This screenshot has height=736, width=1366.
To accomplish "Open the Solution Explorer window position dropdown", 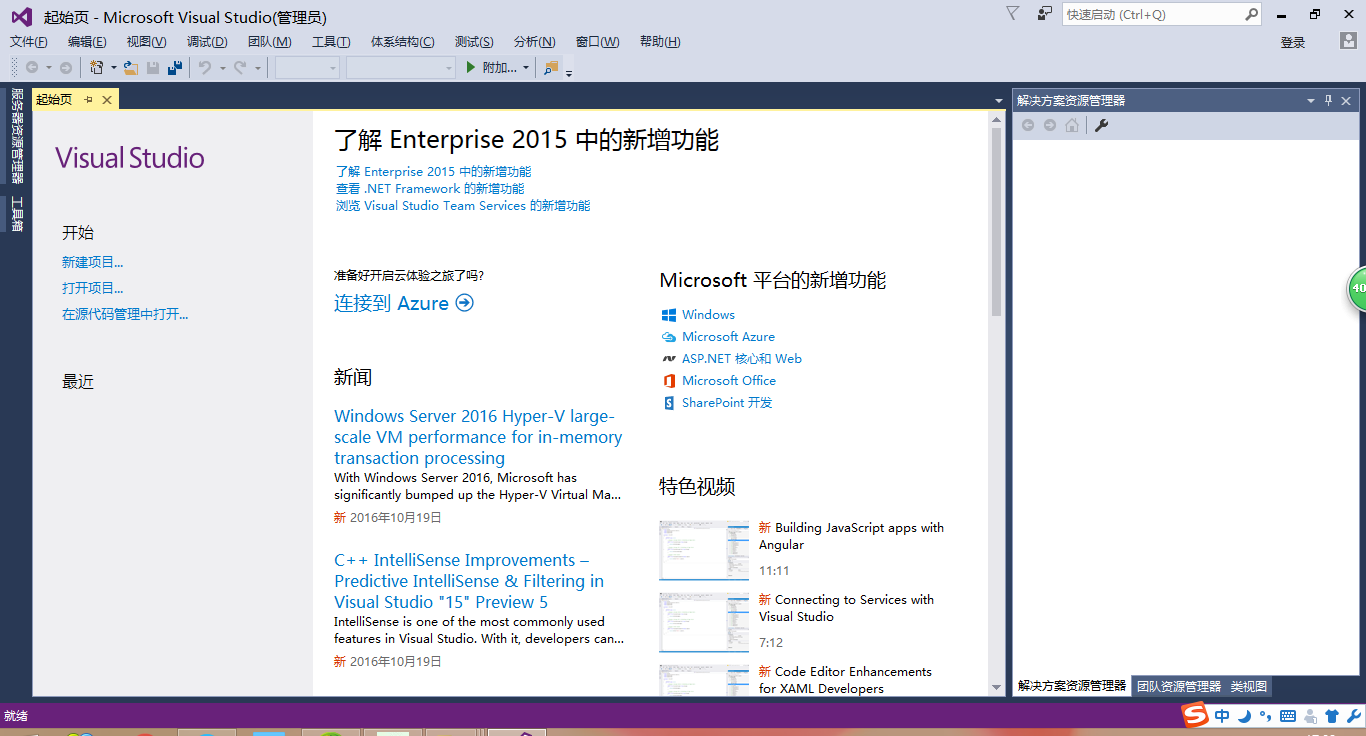I will tap(1311, 101).
